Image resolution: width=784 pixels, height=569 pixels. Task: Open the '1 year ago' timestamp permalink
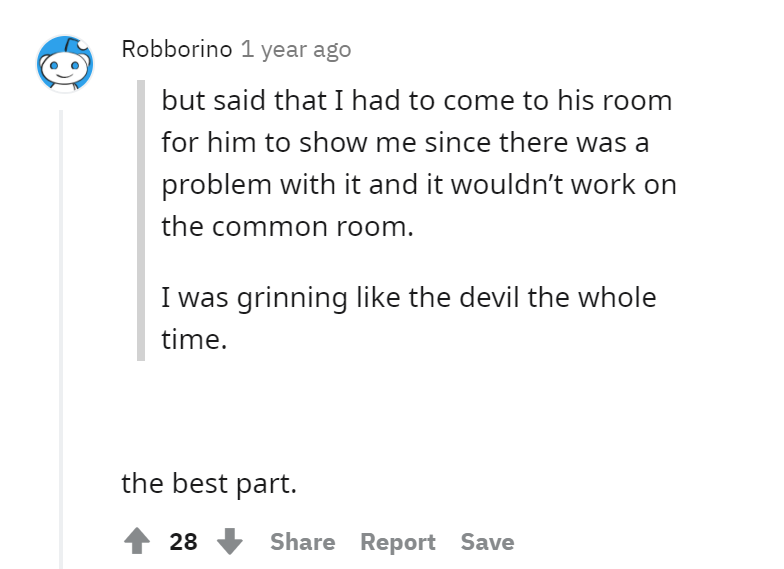tap(296, 50)
